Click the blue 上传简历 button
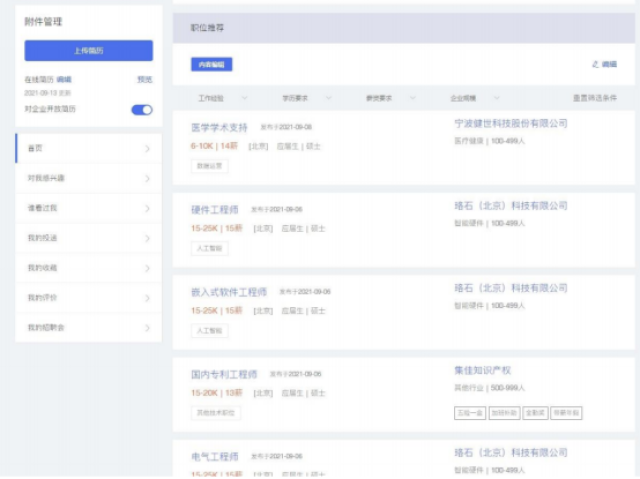The height and width of the screenshot is (479, 640). click(x=89, y=51)
